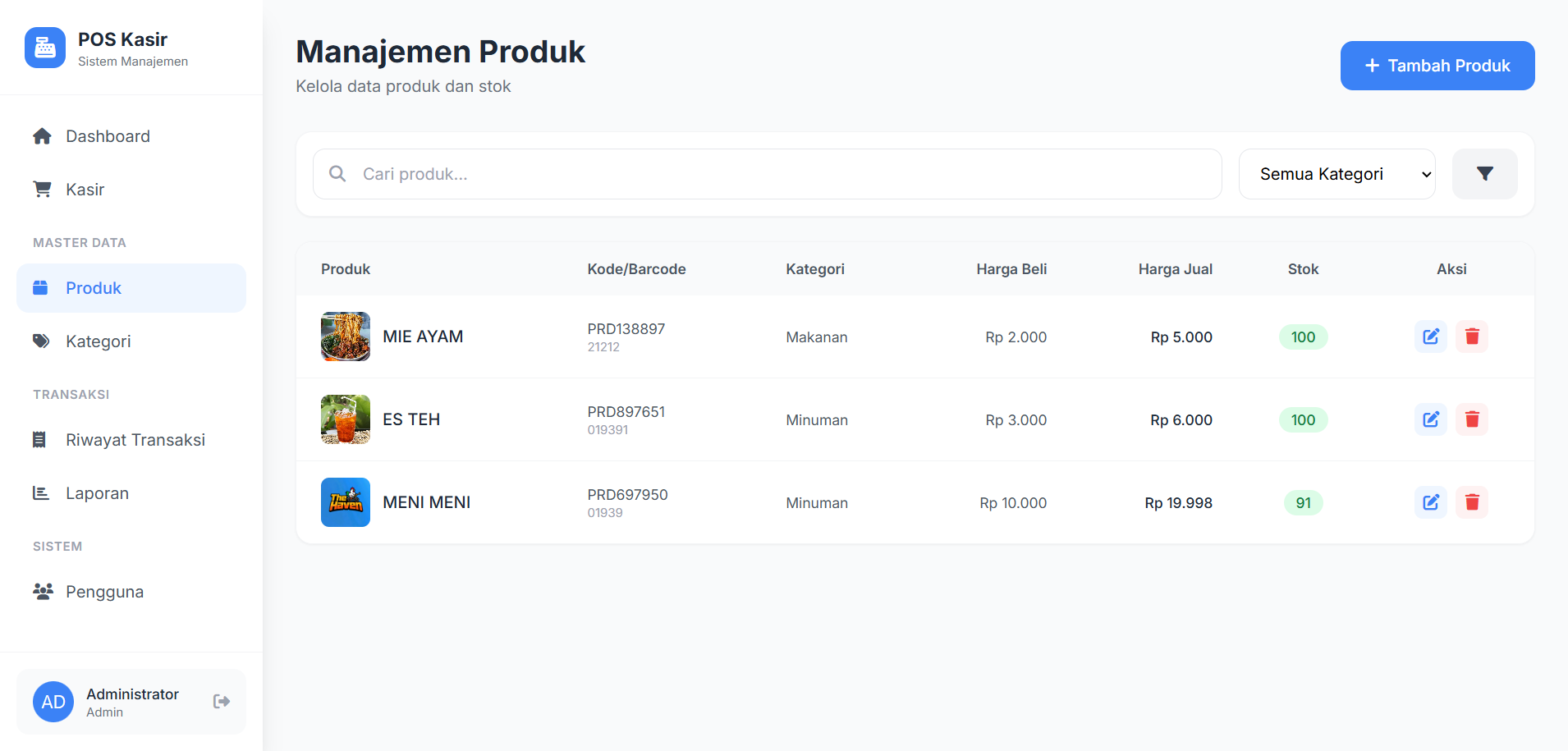Click the AD administrator avatar
Screen dimensions: 1568x751
[x=53, y=702]
